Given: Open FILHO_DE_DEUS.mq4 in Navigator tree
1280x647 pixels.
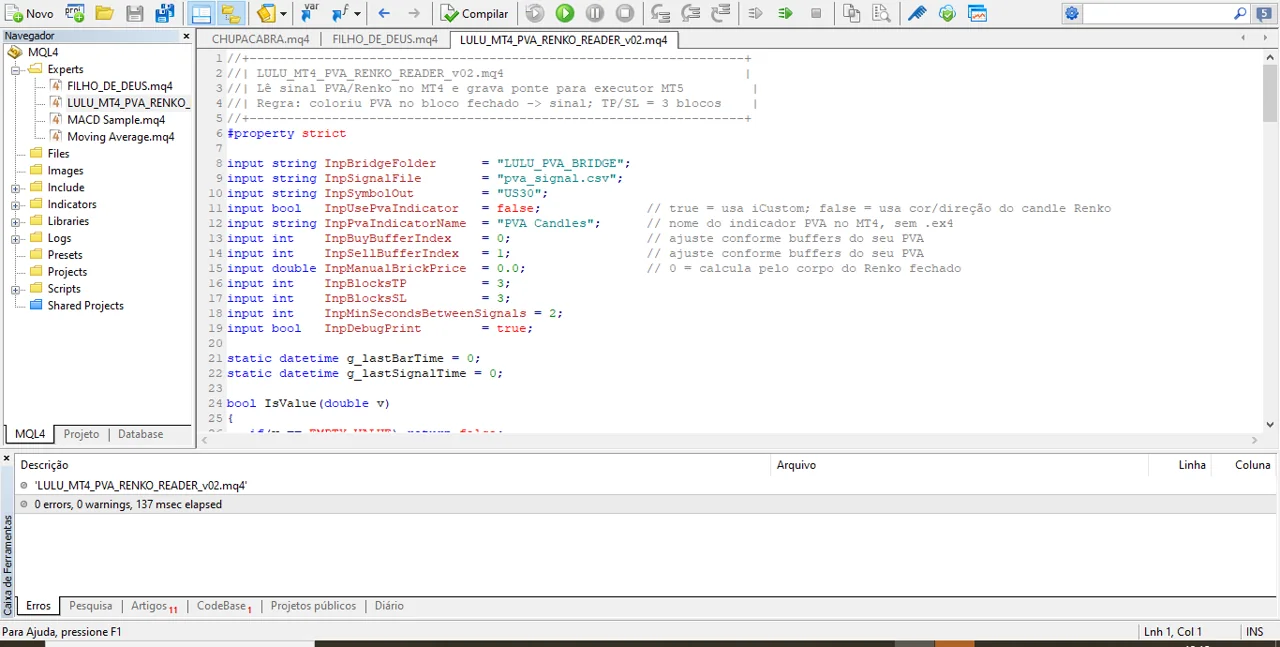Looking at the screenshot, I should point(119,86).
